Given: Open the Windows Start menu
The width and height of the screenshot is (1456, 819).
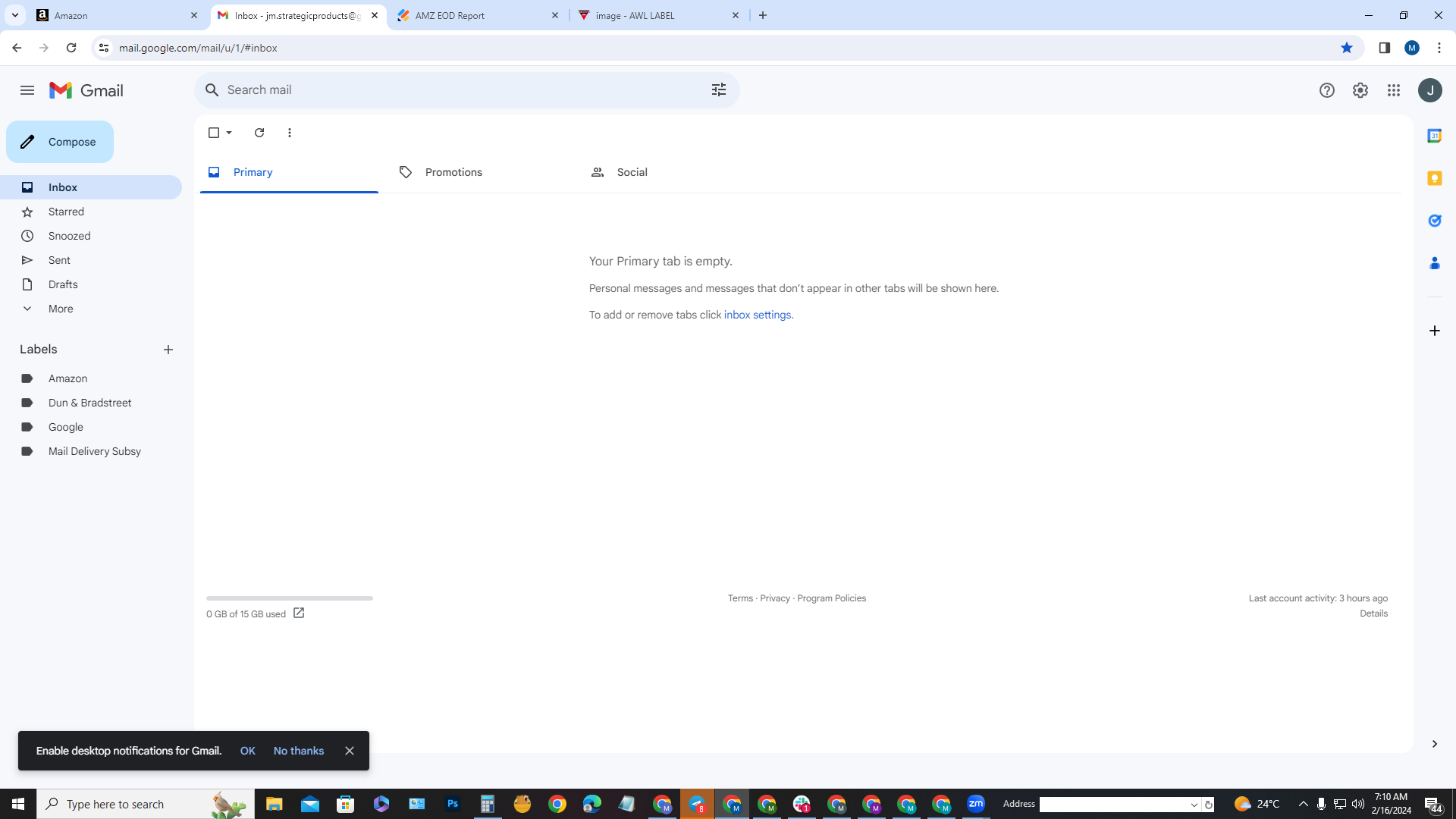Looking at the screenshot, I should point(18,804).
